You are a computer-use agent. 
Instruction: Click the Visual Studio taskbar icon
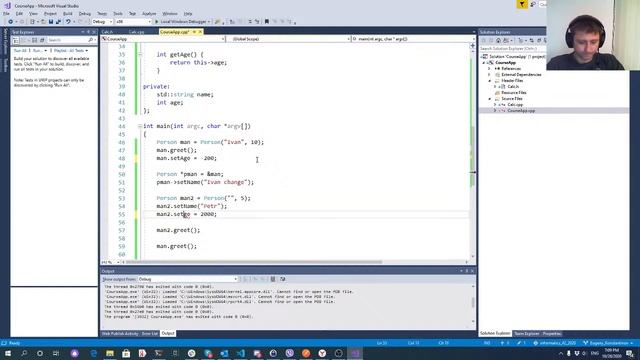click(x=355, y=353)
